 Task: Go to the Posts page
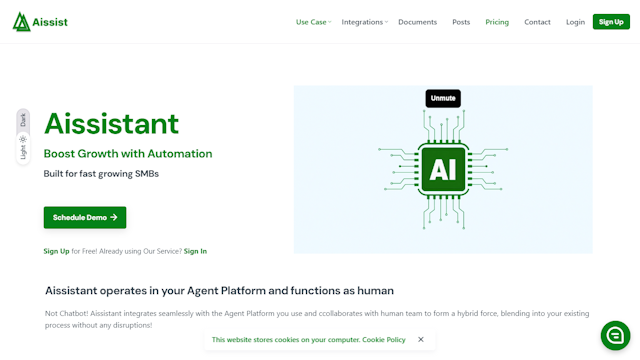[461, 22]
